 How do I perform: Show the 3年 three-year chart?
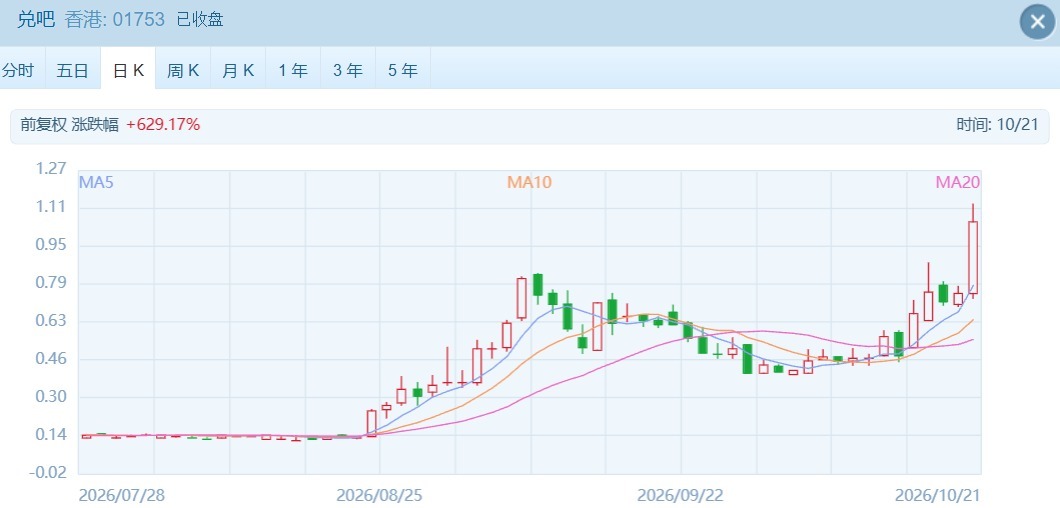click(x=348, y=70)
